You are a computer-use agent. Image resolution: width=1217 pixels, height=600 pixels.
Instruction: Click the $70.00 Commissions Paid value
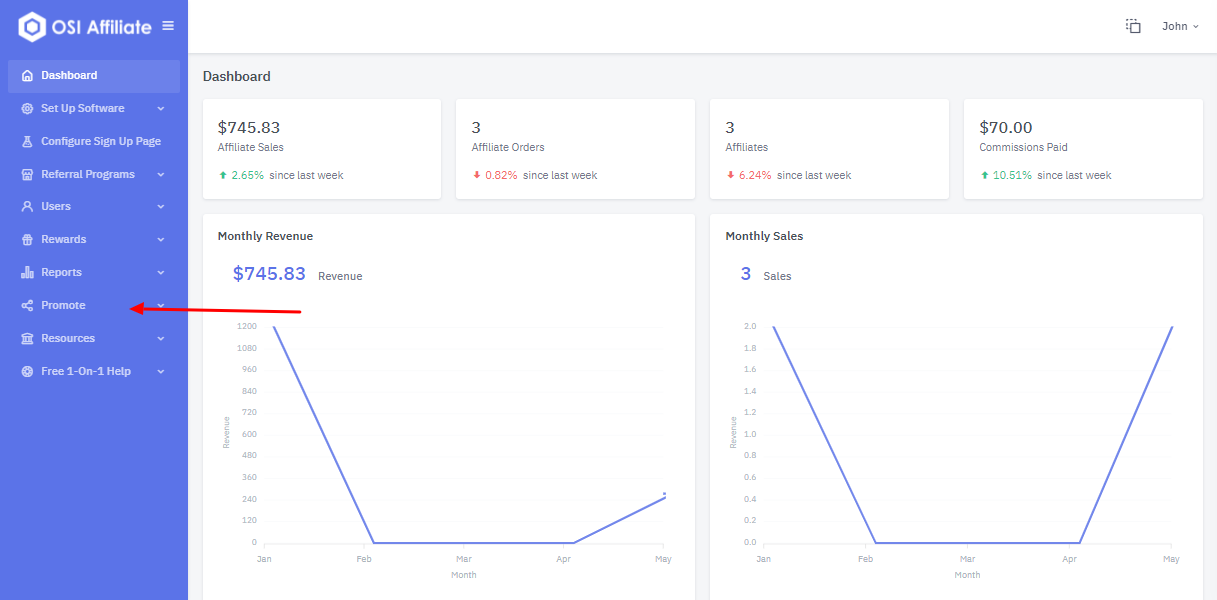click(1006, 128)
